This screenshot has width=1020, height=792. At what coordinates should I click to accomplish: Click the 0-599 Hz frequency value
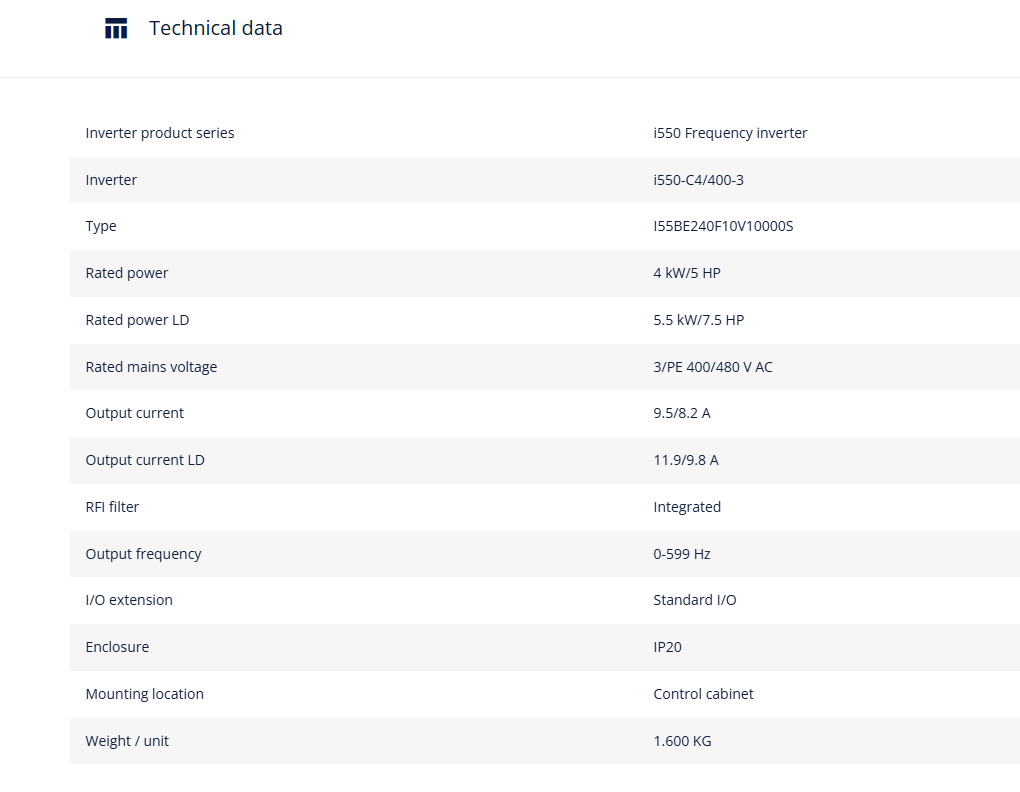click(x=681, y=553)
